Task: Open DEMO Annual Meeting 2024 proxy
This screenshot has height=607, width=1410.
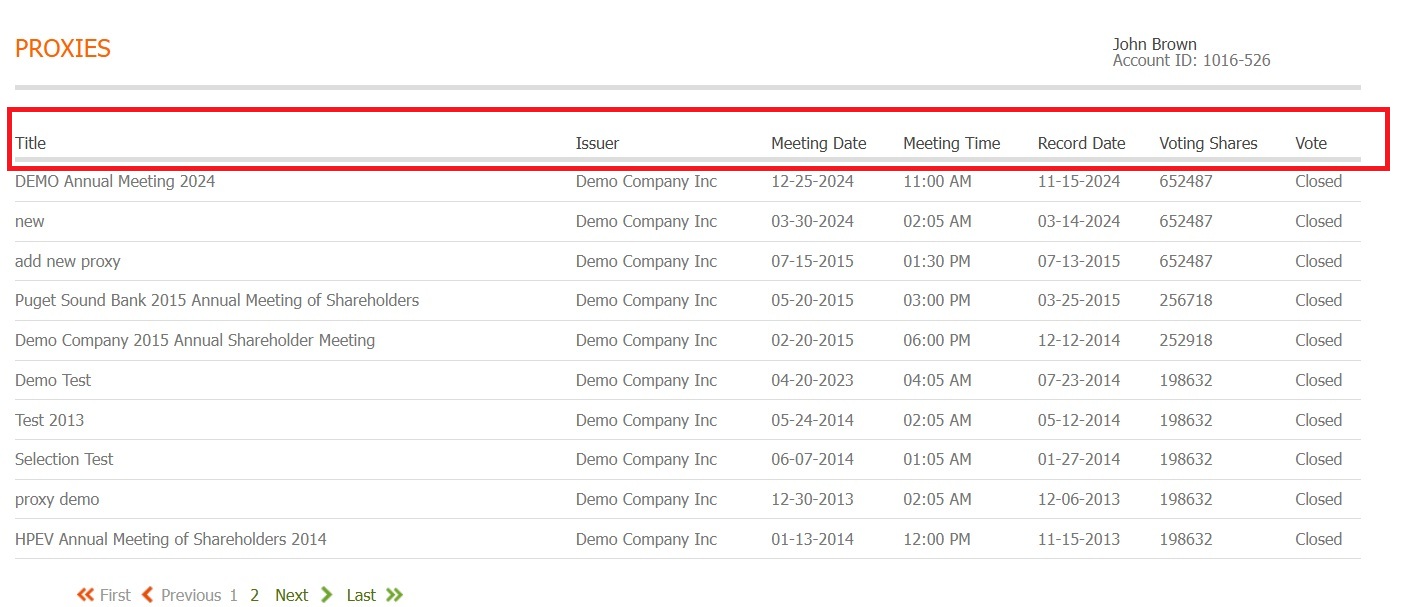Action: 115,182
